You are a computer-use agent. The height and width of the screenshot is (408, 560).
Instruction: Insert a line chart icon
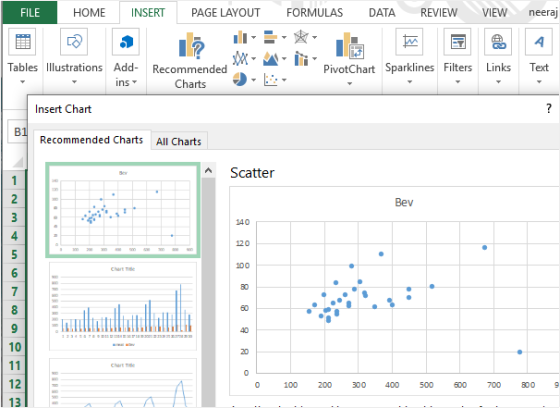[240, 59]
